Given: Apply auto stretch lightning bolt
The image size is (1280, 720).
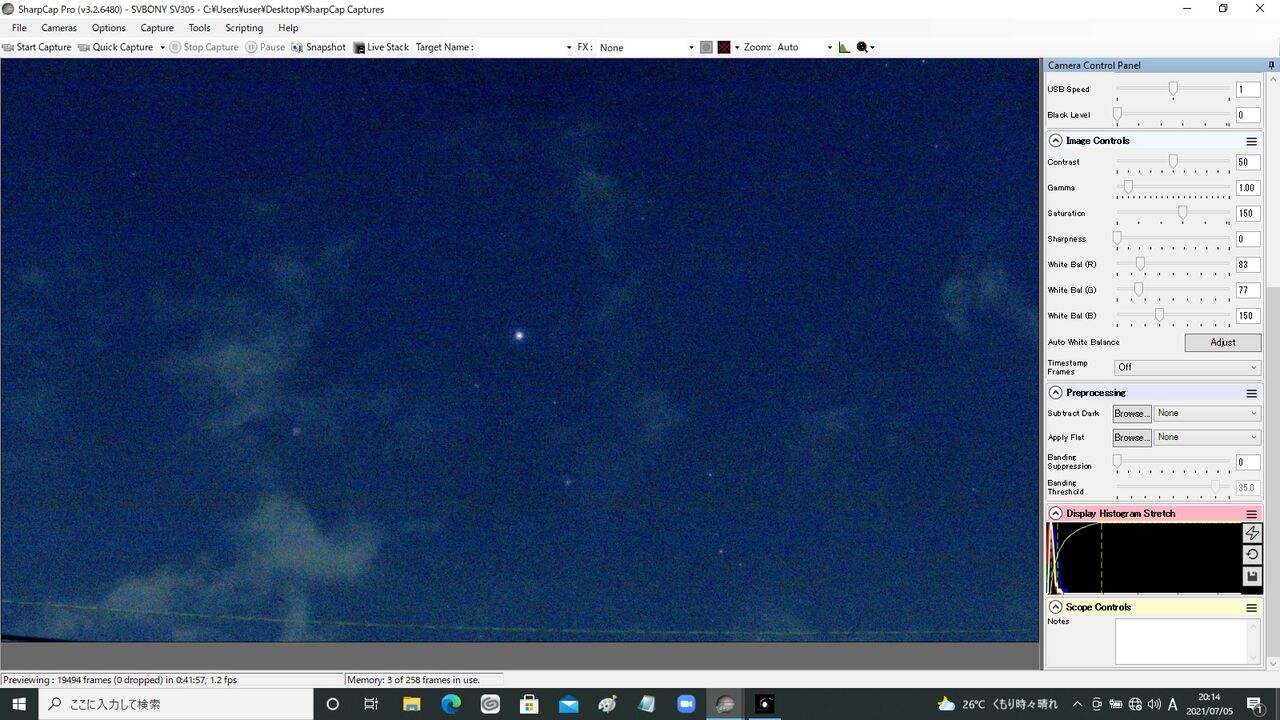Looking at the screenshot, I should [1252, 533].
